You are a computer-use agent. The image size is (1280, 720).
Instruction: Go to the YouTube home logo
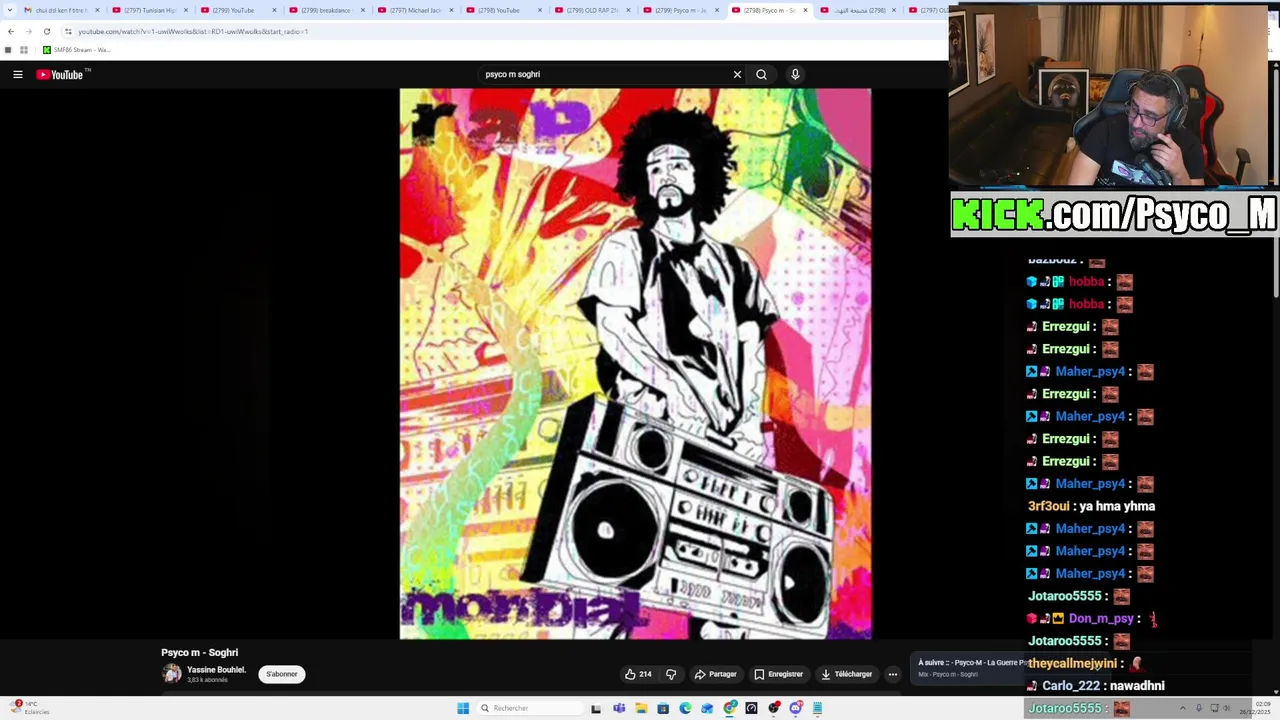point(63,74)
